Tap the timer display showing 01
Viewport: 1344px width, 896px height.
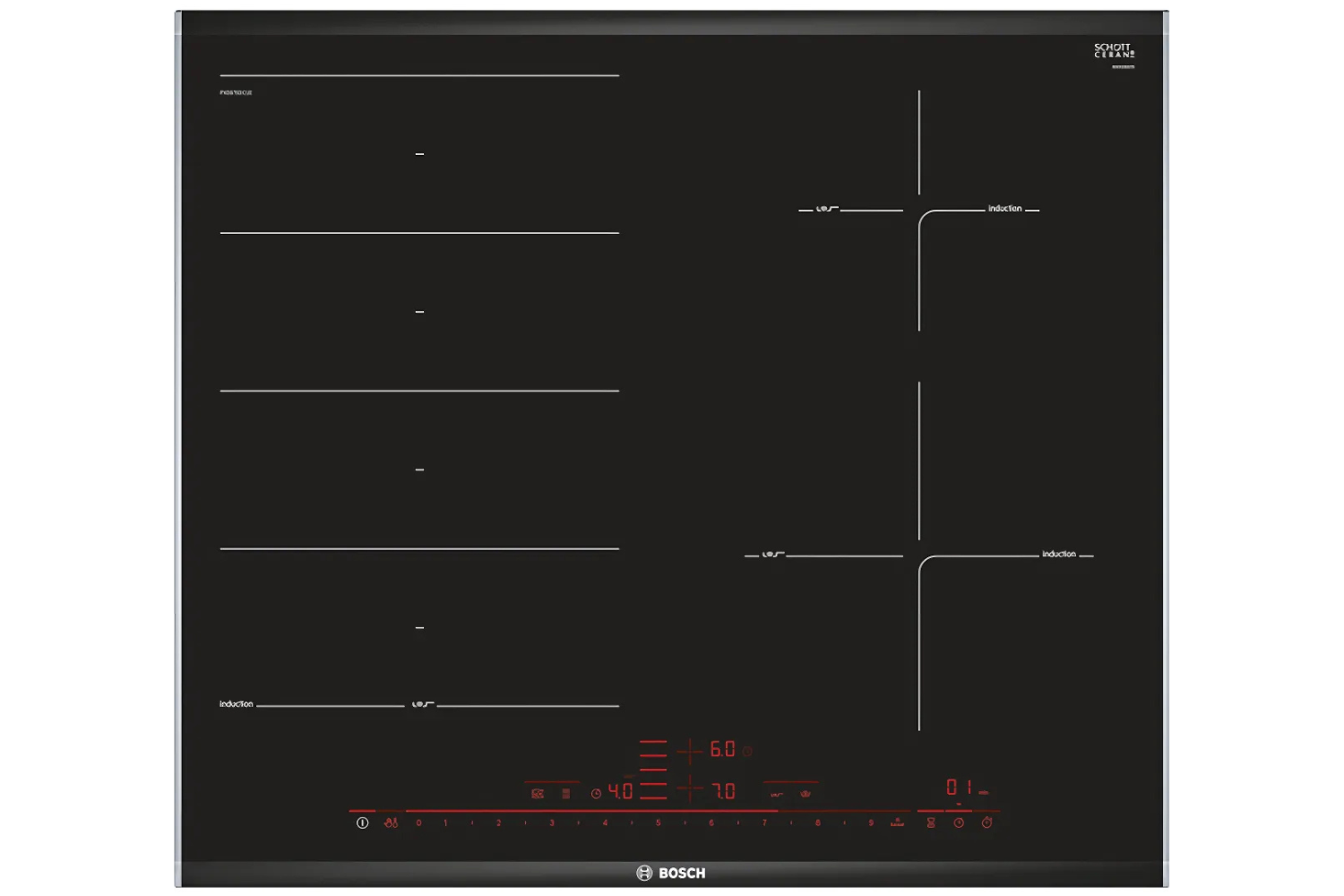[x=959, y=788]
